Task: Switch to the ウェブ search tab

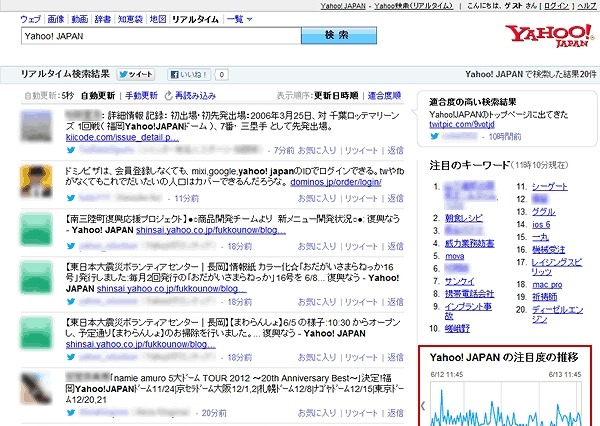Action: point(31,19)
